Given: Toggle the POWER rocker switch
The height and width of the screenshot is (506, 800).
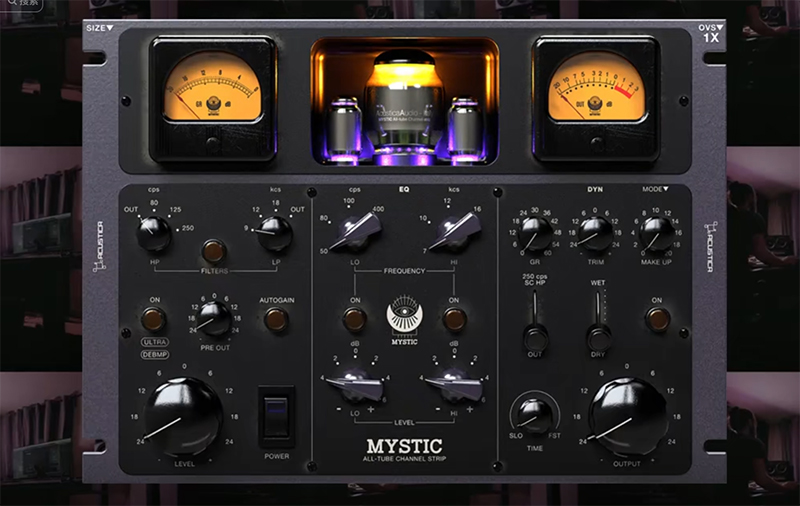Looking at the screenshot, I should coord(277,415).
